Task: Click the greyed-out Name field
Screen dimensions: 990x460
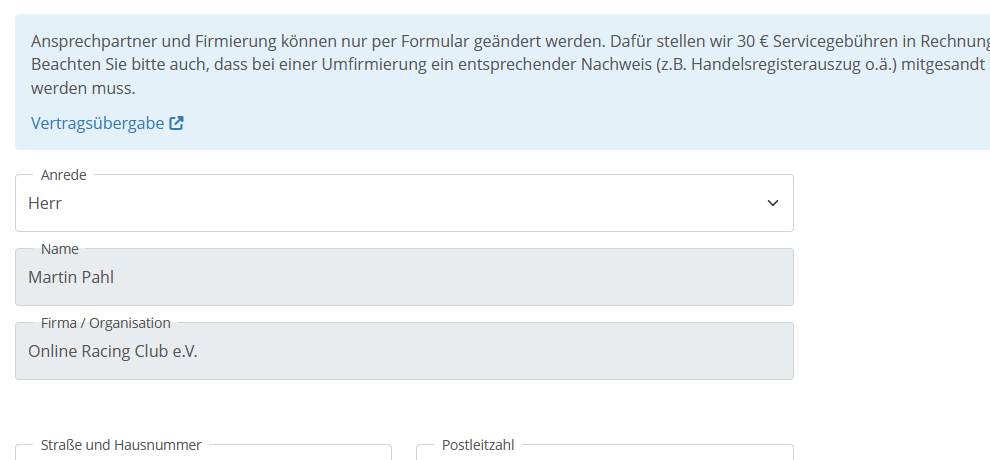Action: [x=404, y=277]
